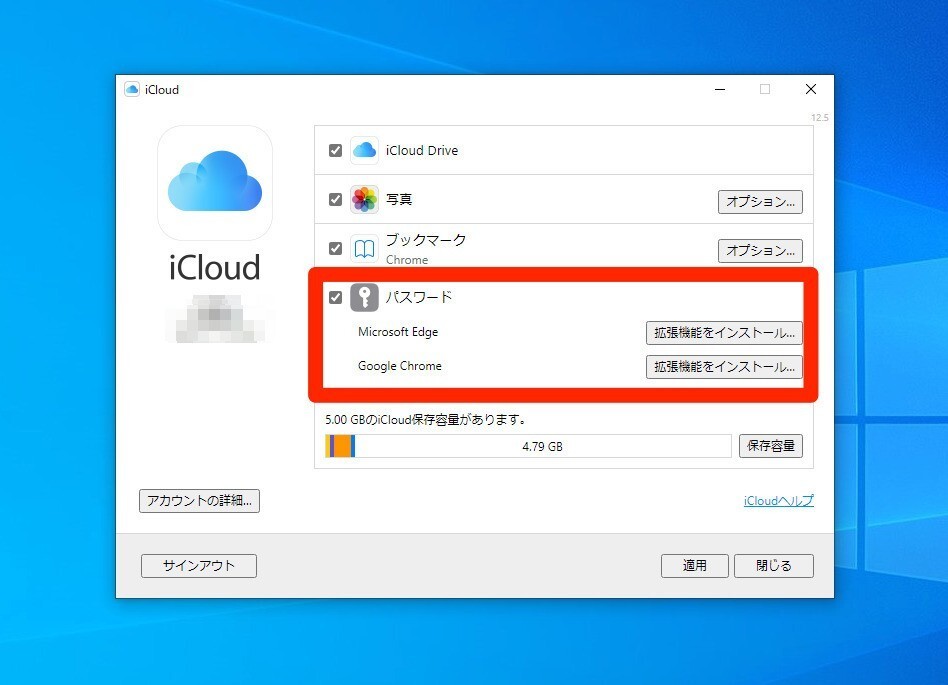The width and height of the screenshot is (948, 685).
Task: Click the Bookmarks book icon
Action: point(364,248)
